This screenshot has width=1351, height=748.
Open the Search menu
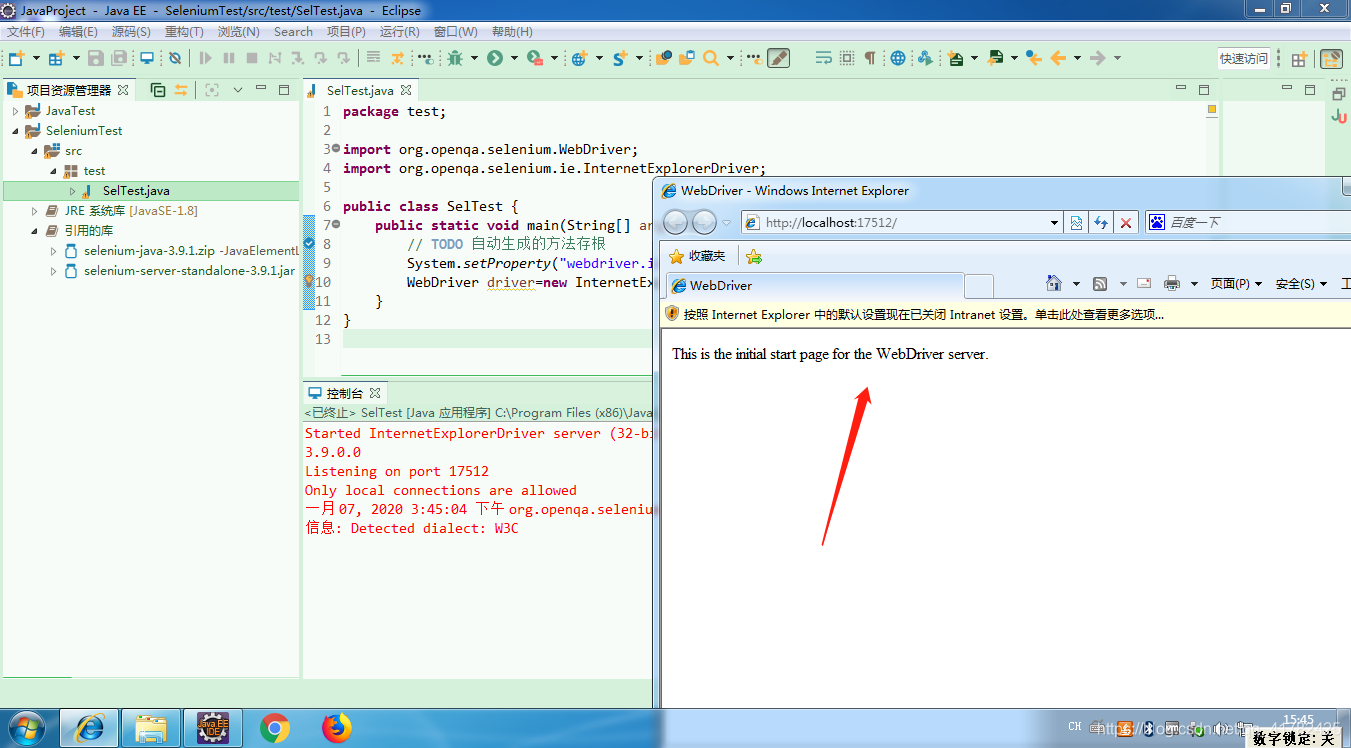pos(293,32)
